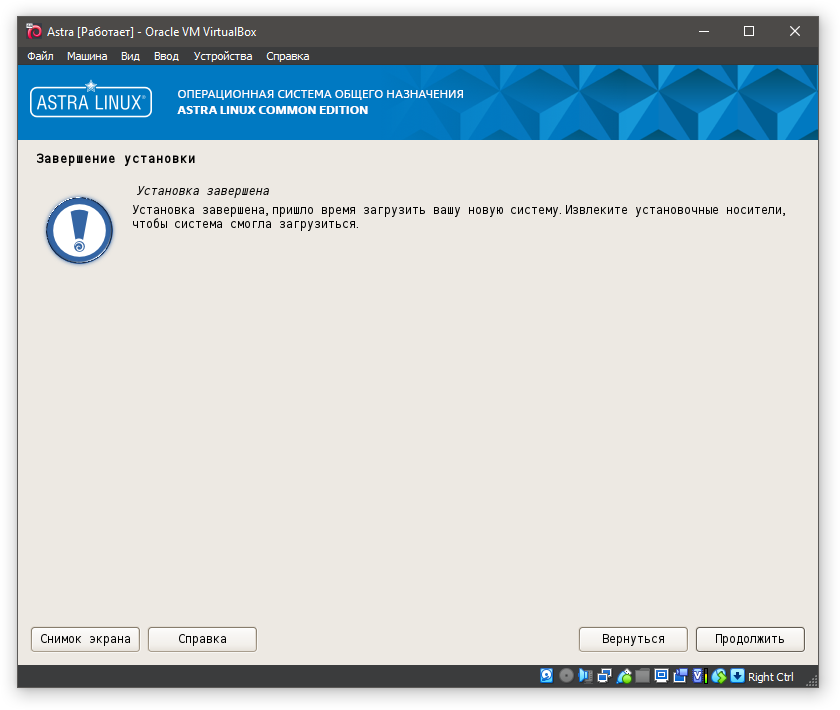Minimize the VirtualBox window
Viewport: 840px width, 710px height.
pyautogui.click(x=704, y=32)
